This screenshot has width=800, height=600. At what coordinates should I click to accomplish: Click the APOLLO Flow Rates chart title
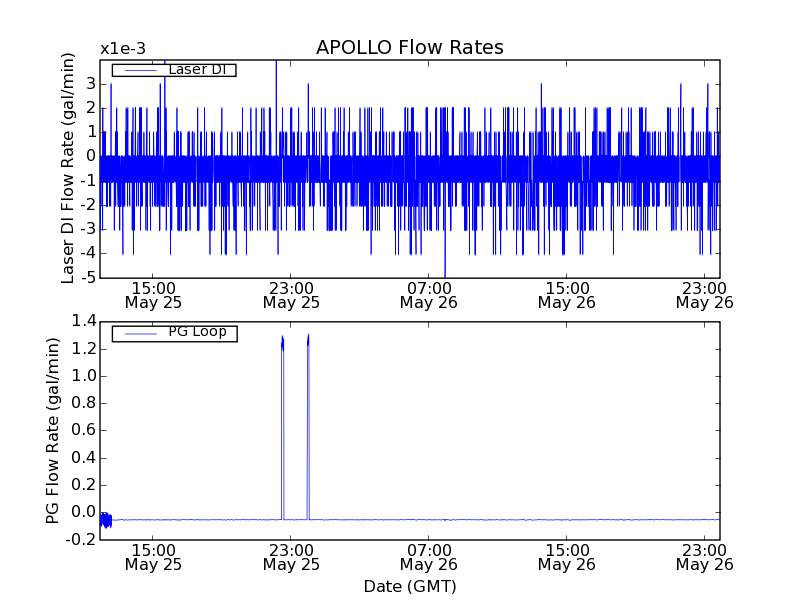409,48
